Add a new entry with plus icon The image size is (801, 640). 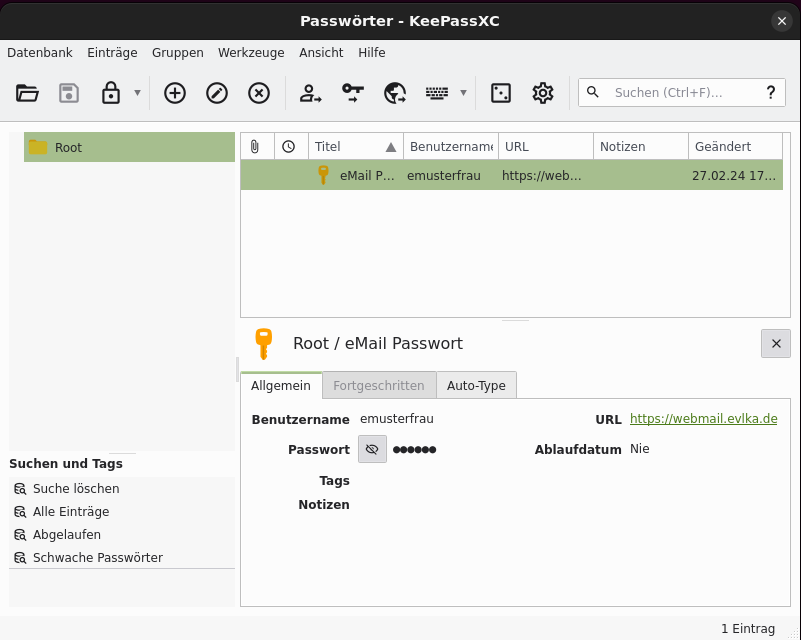click(x=175, y=93)
